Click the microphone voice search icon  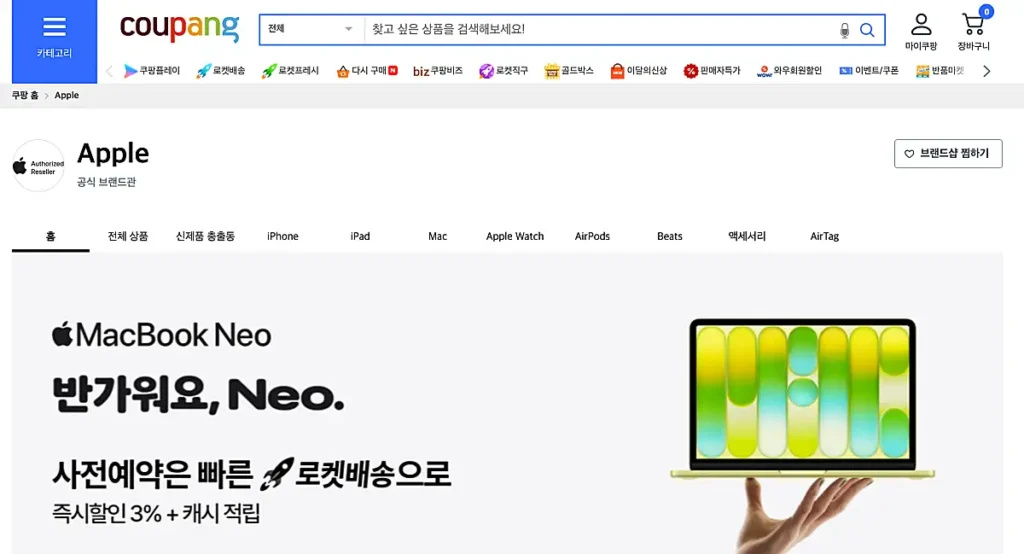[844, 30]
